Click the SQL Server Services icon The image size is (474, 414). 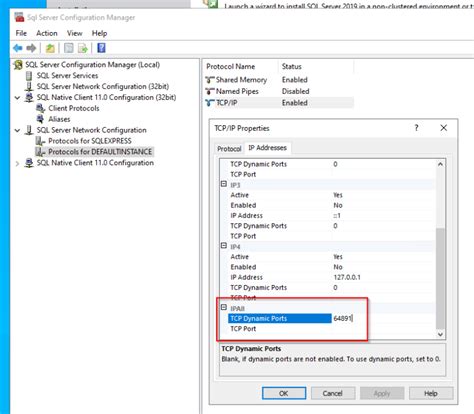[29, 76]
